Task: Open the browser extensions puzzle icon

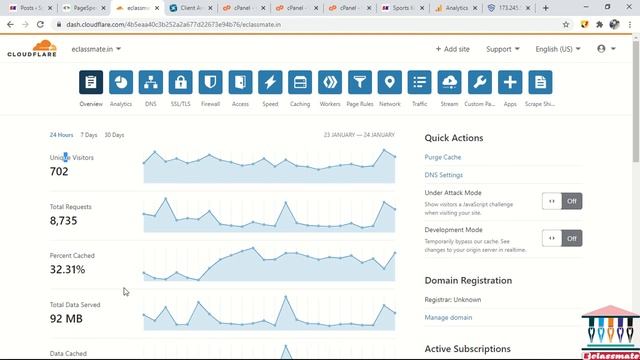Action: 599,24
